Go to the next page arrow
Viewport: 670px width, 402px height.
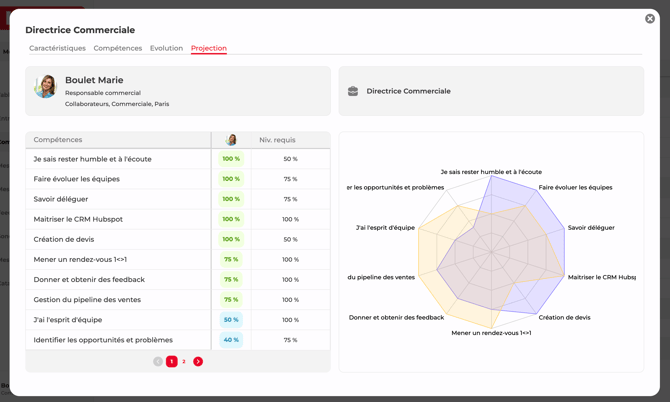click(198, 361)
